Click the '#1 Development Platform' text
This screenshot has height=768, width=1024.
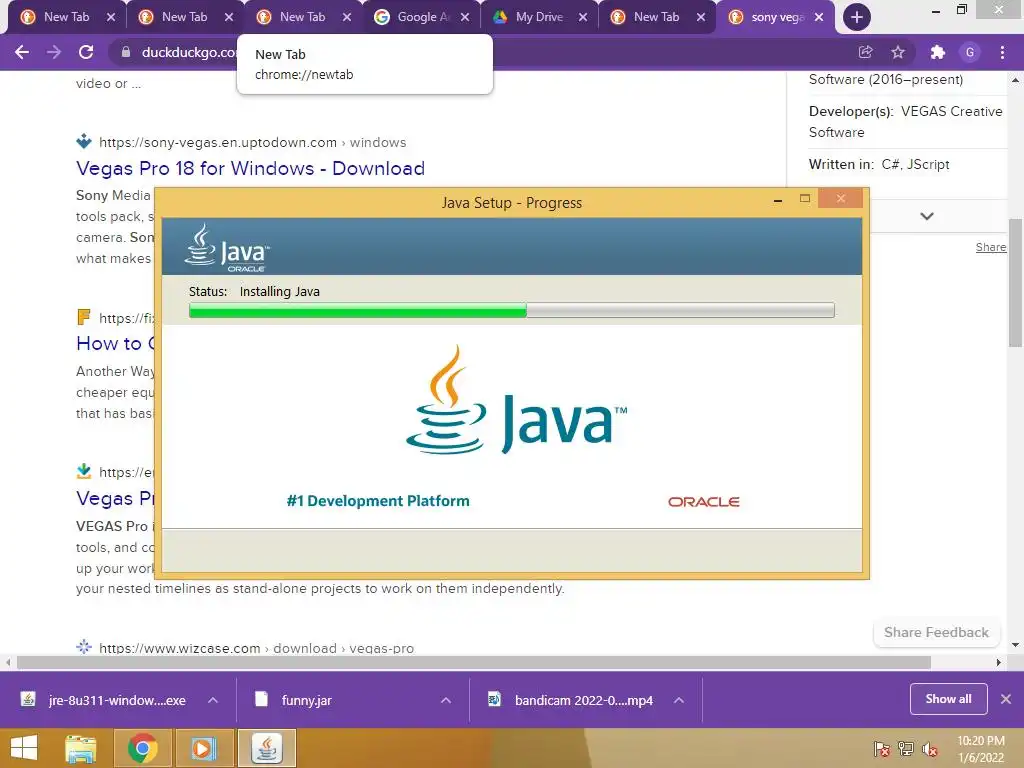pos(377,501)
